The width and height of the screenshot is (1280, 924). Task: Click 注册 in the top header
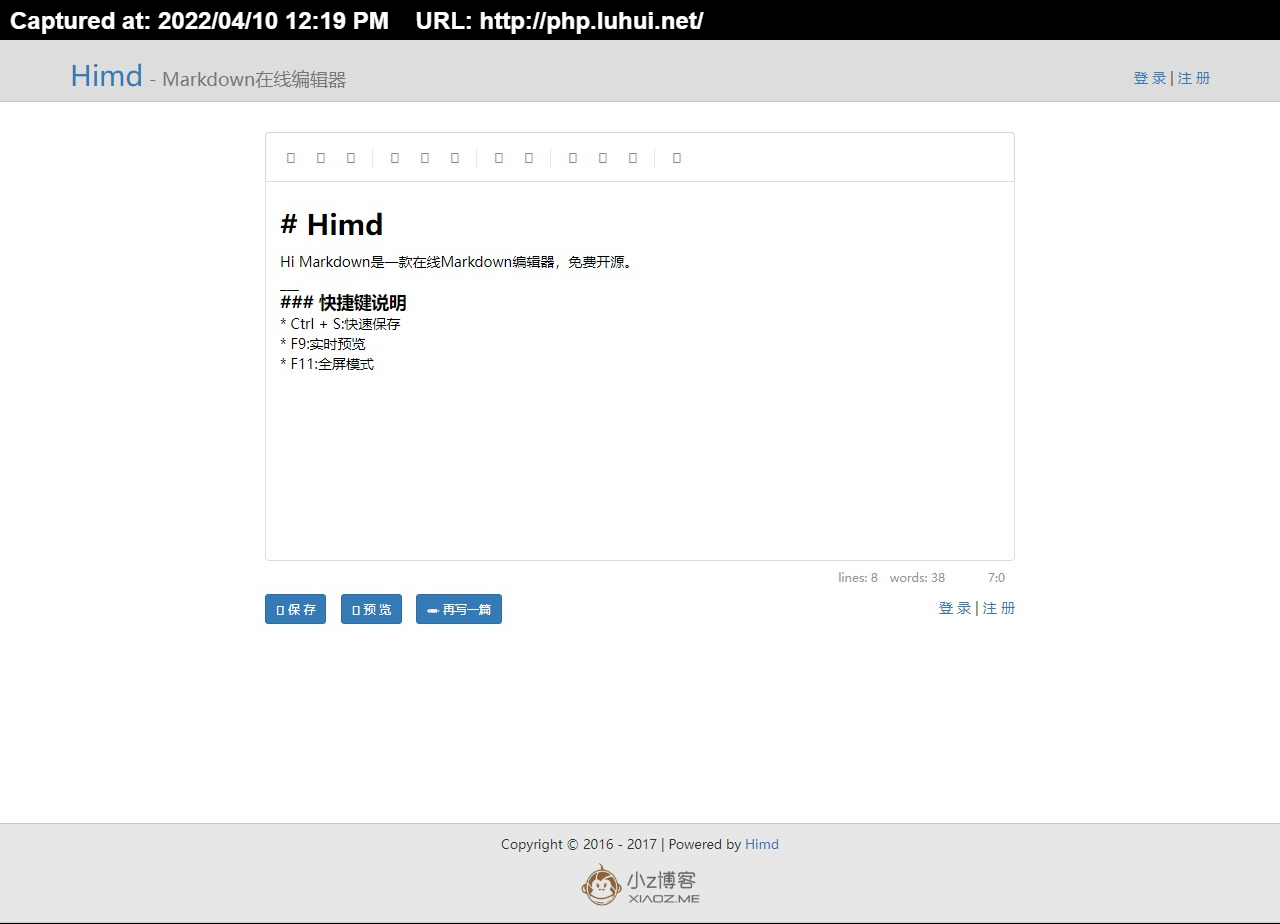pyautogui.click(x=1194, y=78)
